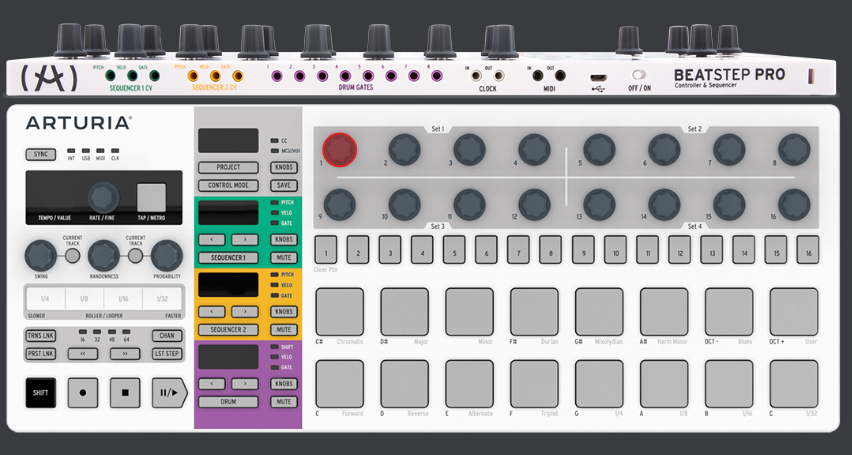Mute Sequencer 2
This screenshot has width=852, height=455.
click(x=284, y=330)
